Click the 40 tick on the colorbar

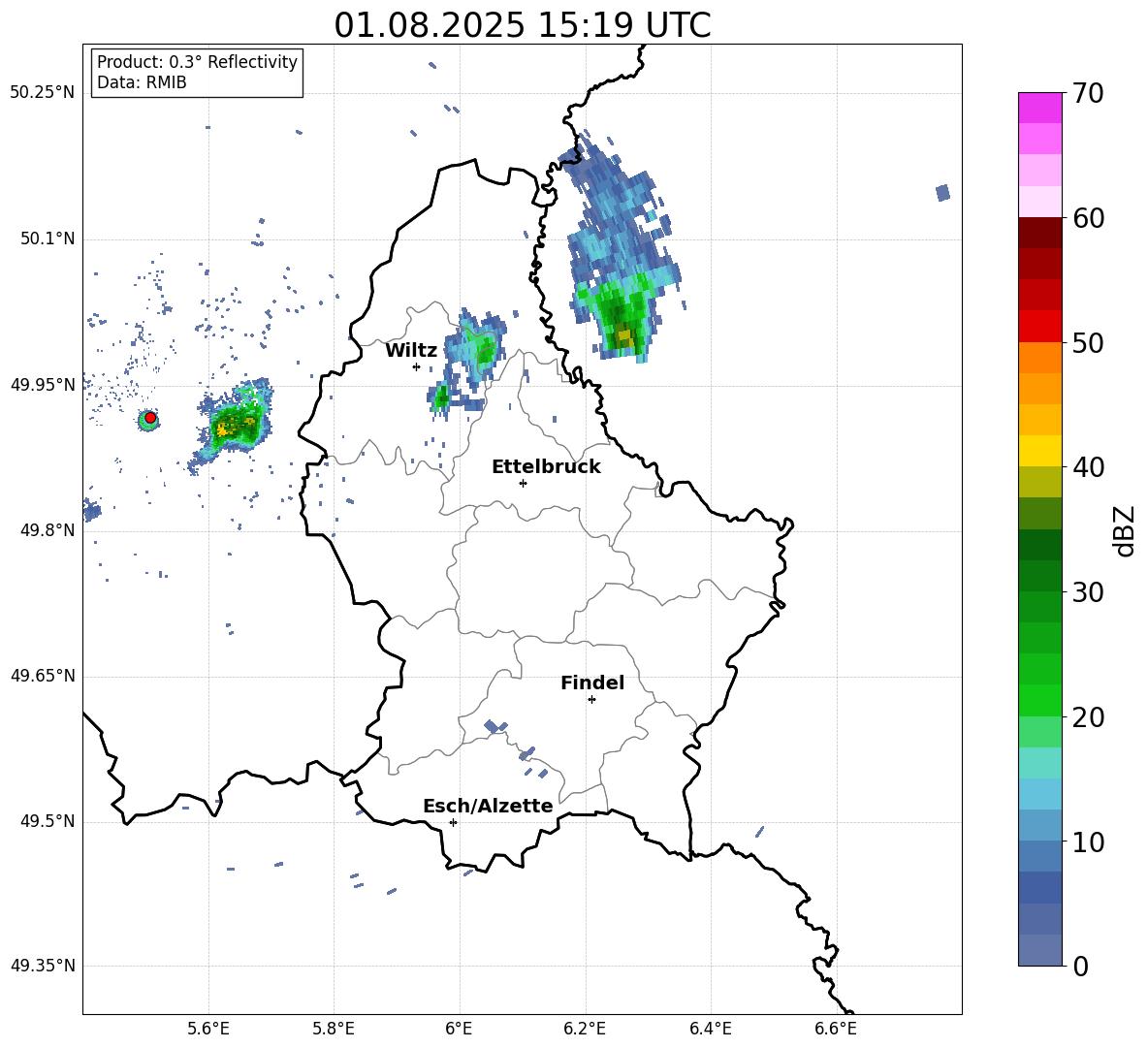click(x=1088, y=467)
